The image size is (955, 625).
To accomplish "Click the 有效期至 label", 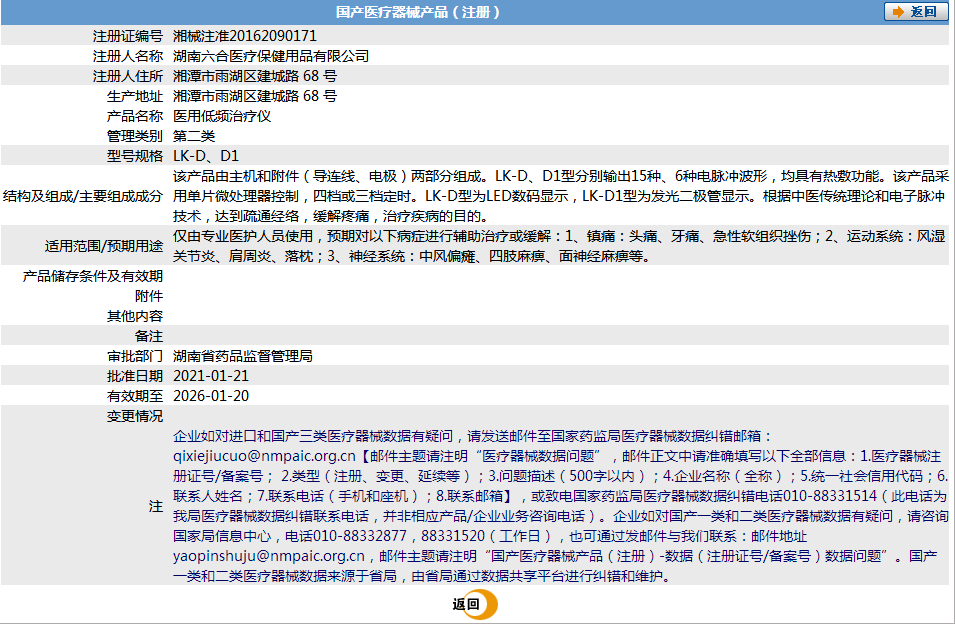I will coord(135,396).
